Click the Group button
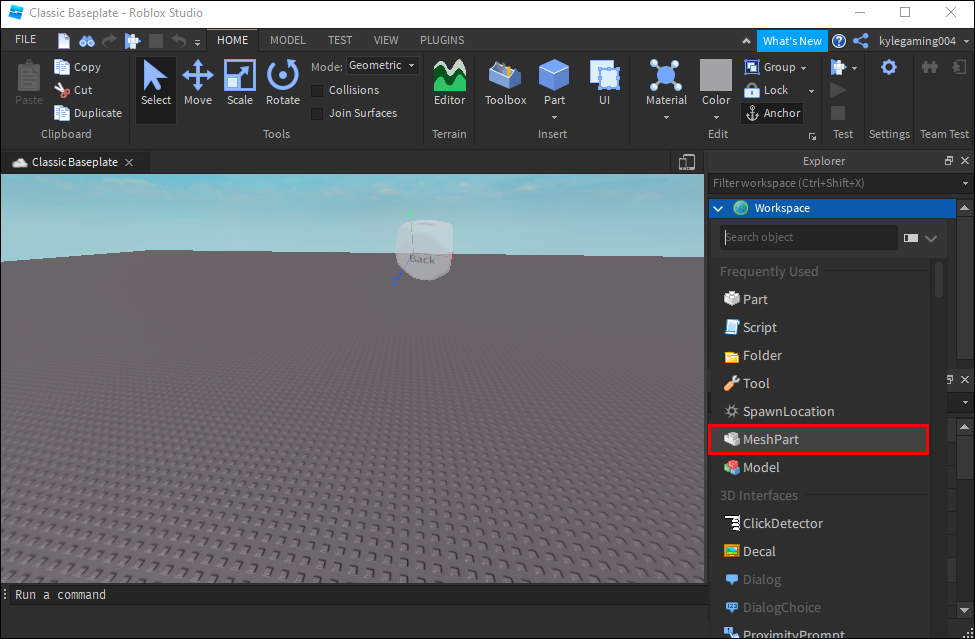 tap(771, 67)
